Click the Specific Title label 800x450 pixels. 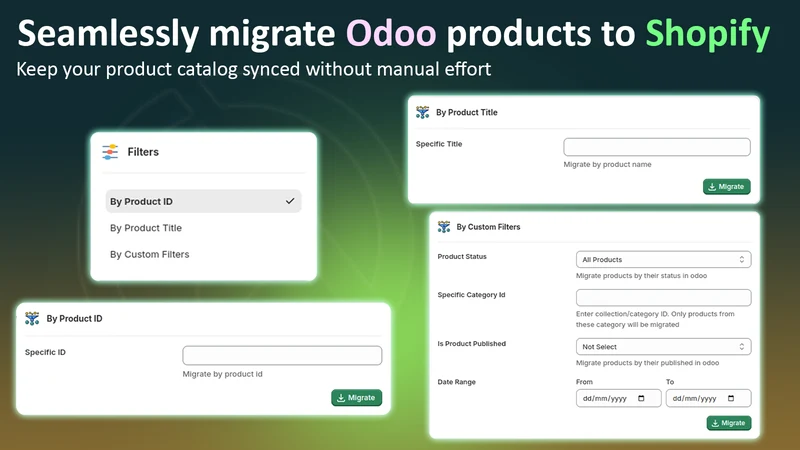click(439, 144)
